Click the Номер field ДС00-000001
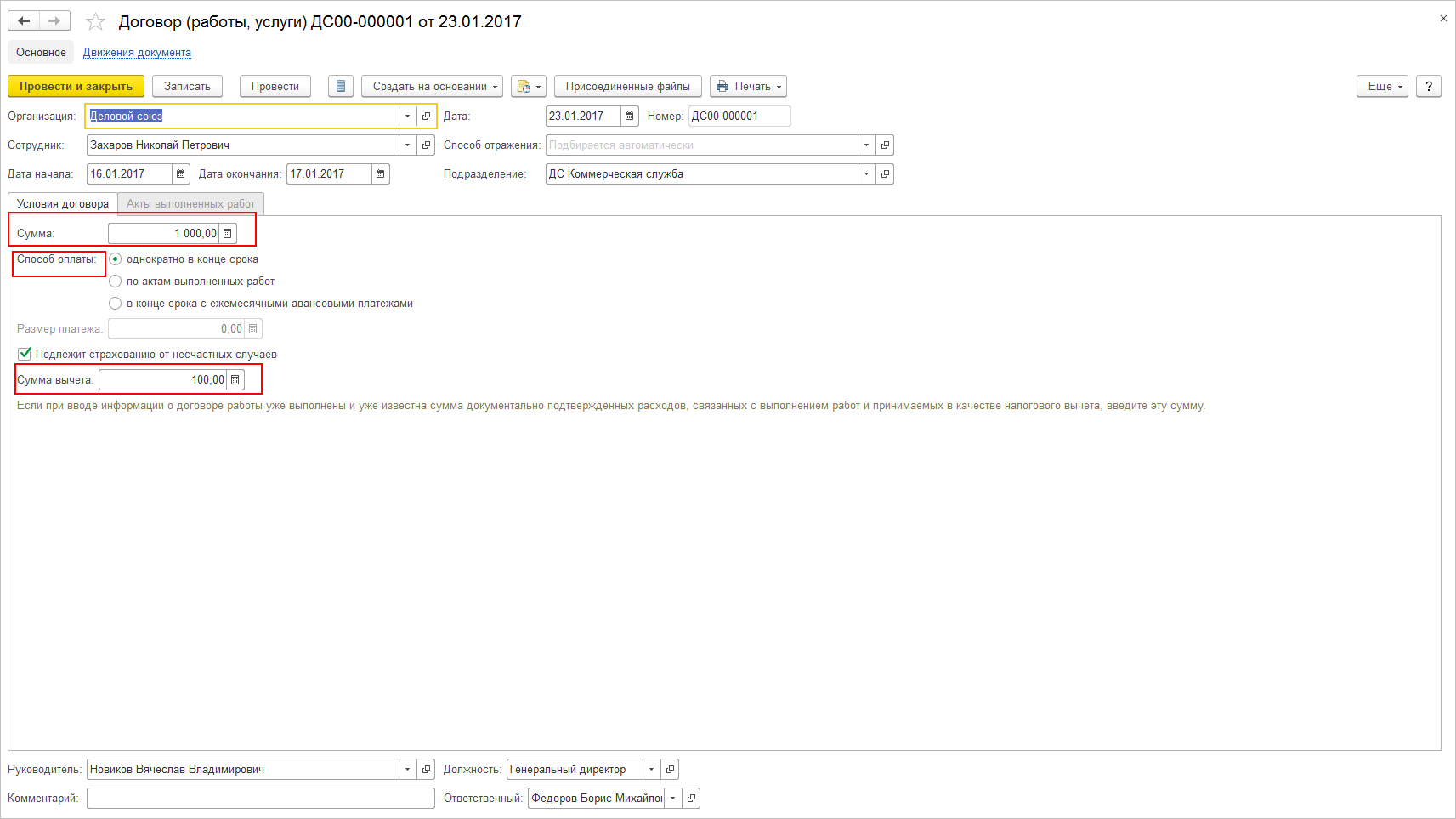The height and width of the screenshot is (819, 1456). coord(739,117)
